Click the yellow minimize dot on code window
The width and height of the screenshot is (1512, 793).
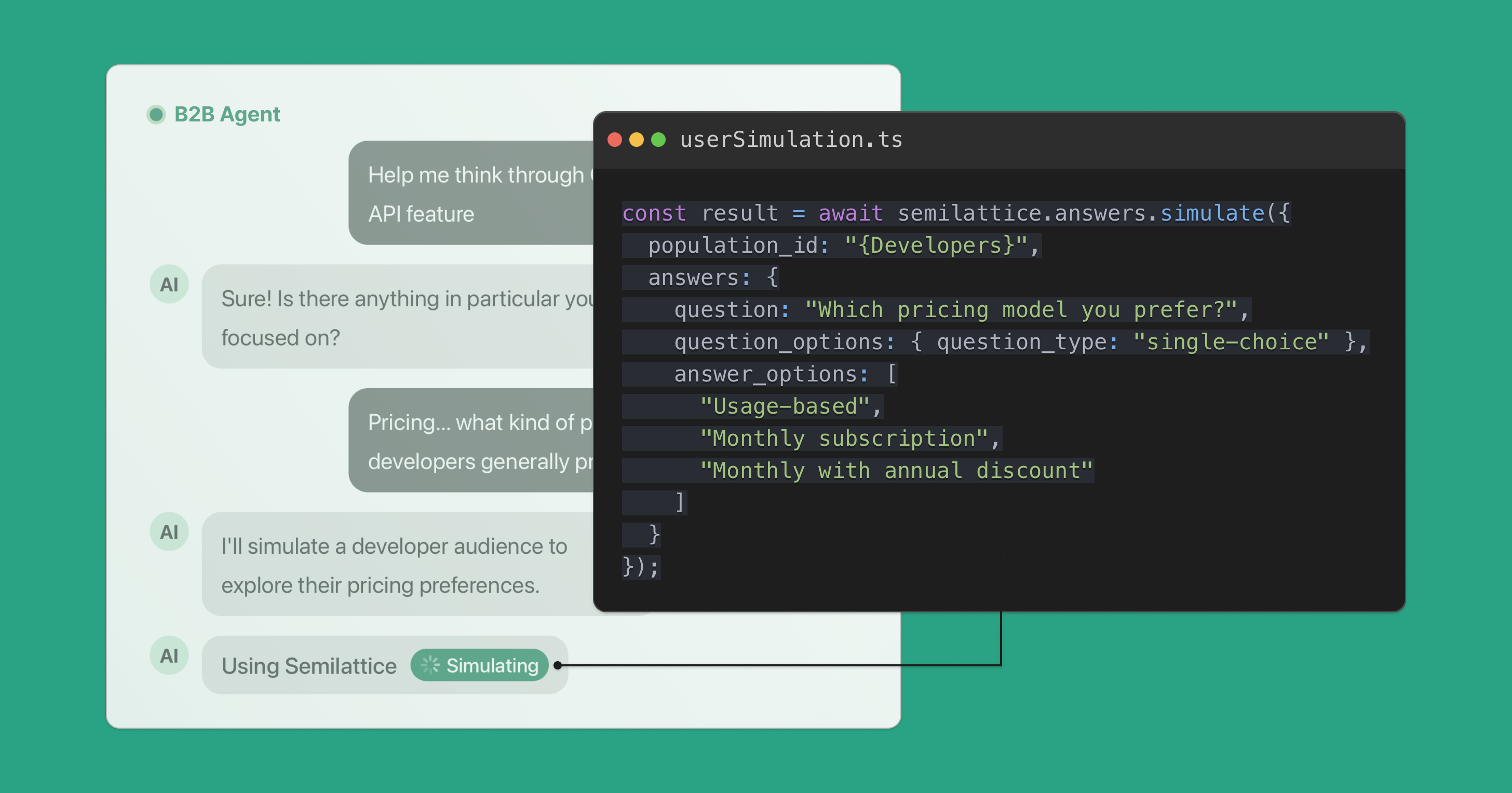(636, 140)
